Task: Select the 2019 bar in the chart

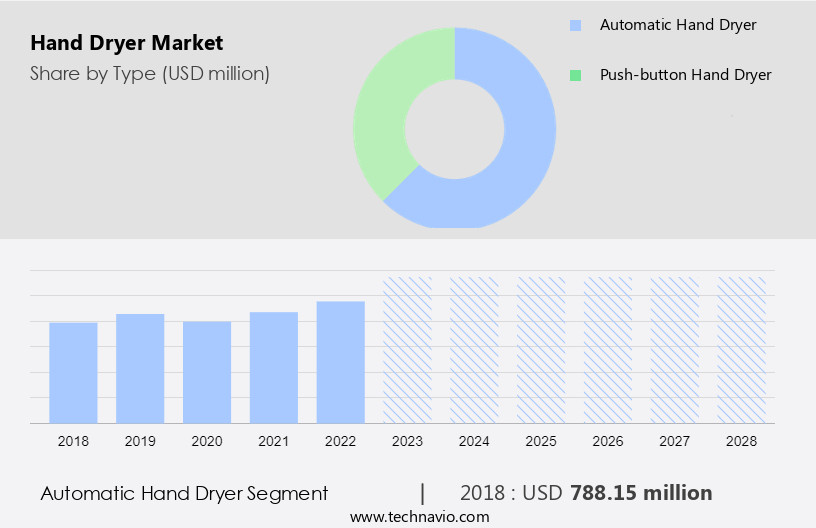Action: click(140, 368)
